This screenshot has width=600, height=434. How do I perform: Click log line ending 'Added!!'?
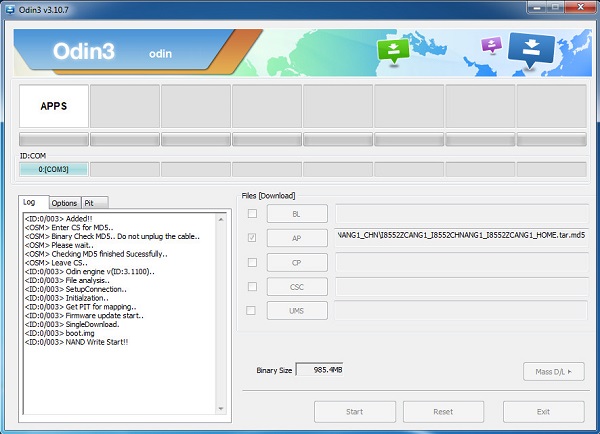pos(59,219)
